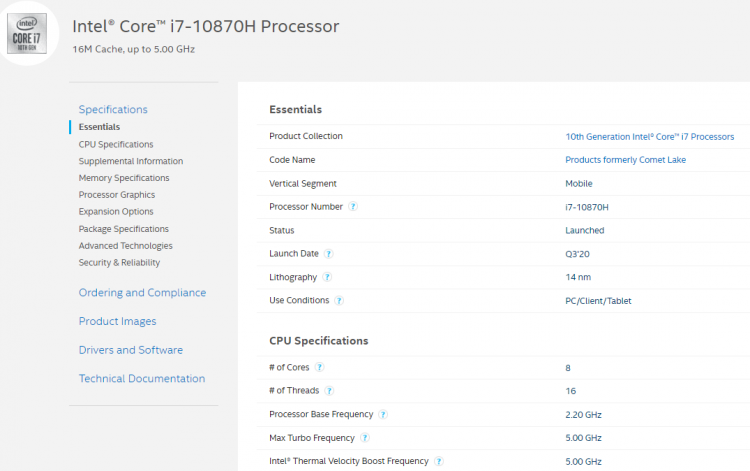
Task: Open Technical Documentation
Action: point(142,379)
